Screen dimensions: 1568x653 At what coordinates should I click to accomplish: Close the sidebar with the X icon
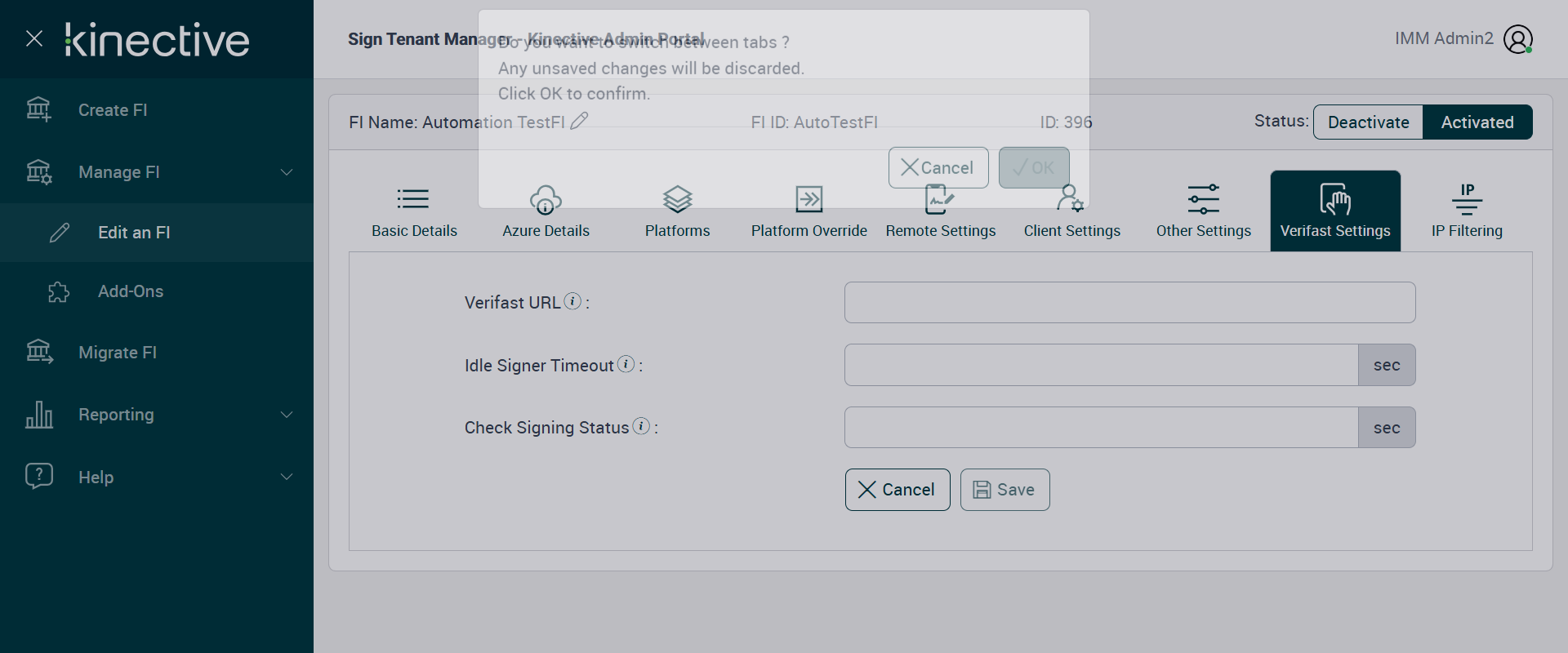click(x=34, y=38)
